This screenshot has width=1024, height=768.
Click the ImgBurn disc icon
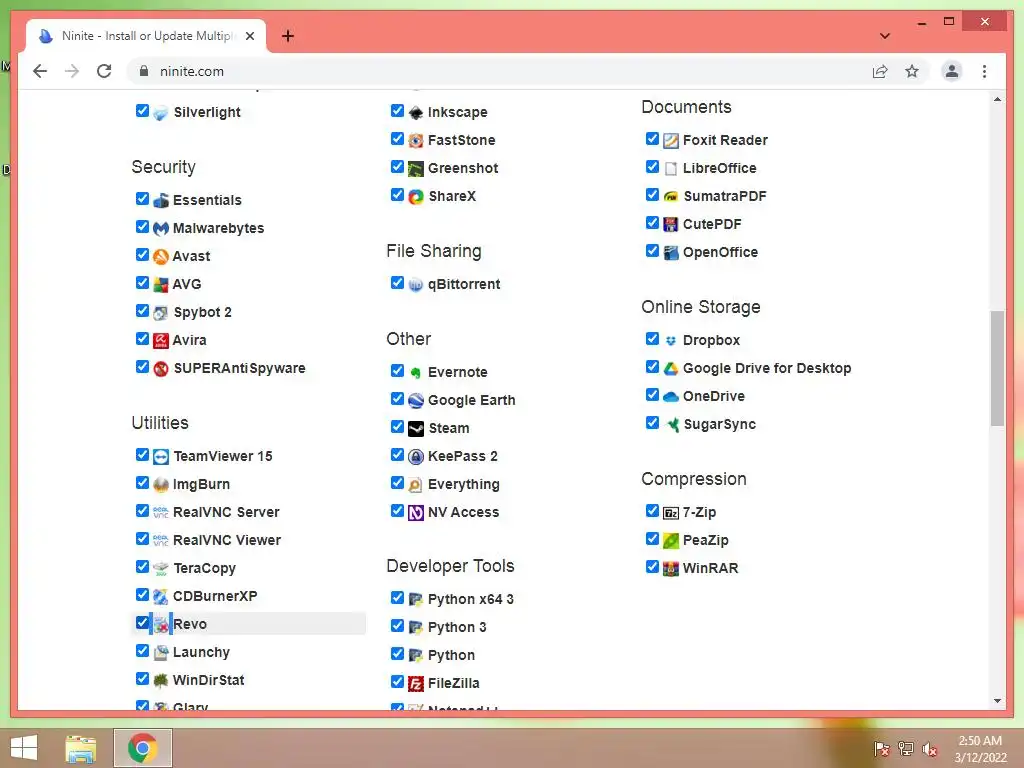coord(161,485)
